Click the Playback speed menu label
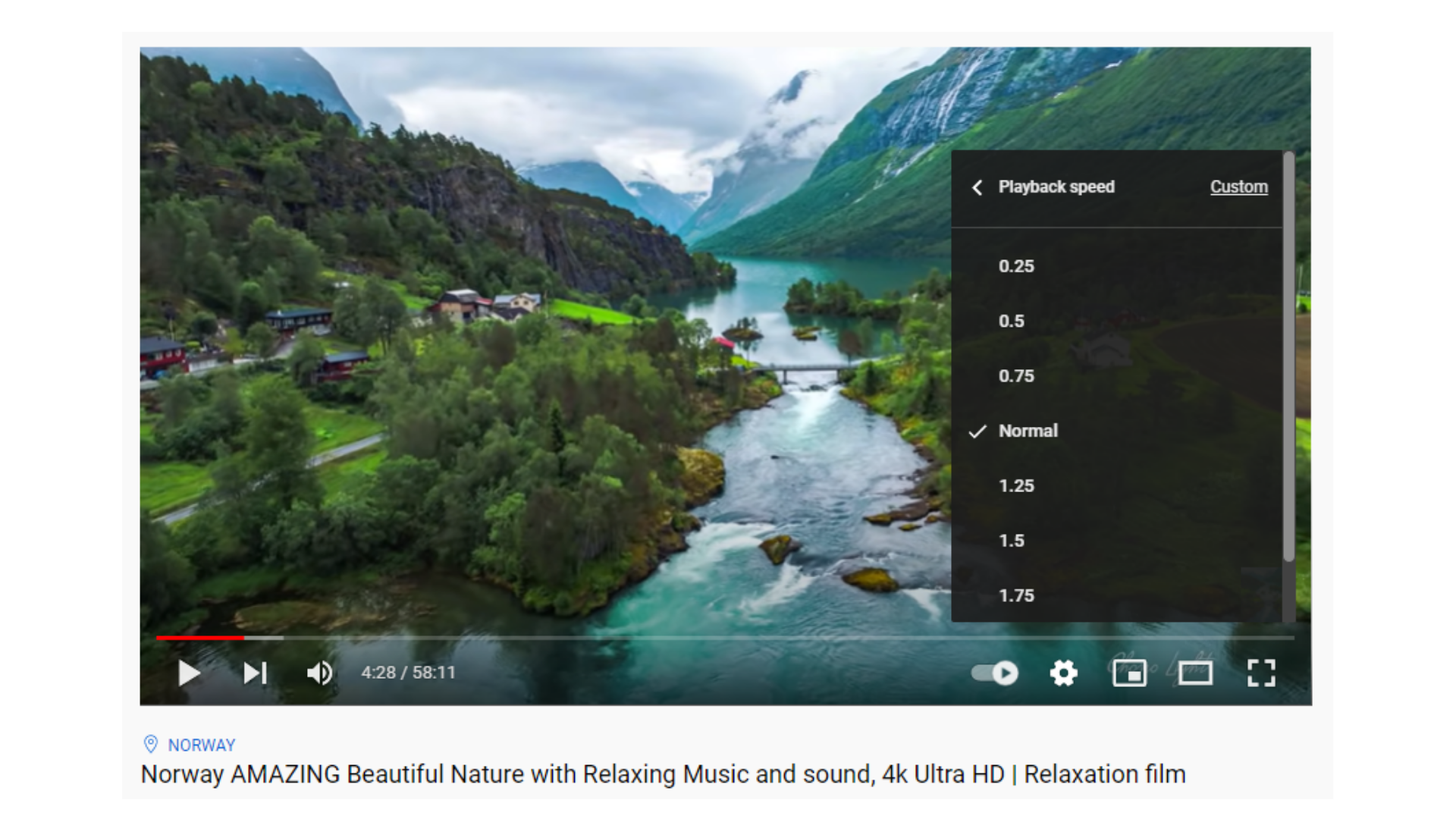The height and width of the screenshot is (819, 1456). click(x=1057, y=187)
